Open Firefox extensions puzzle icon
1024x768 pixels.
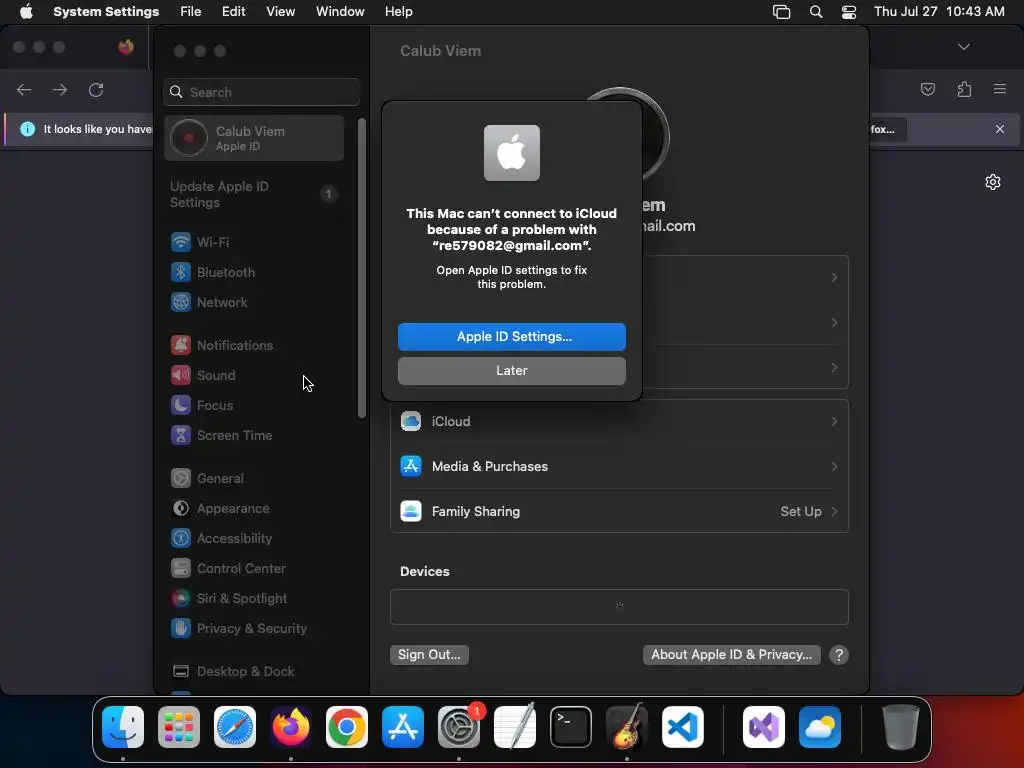[x=964, y=89]
